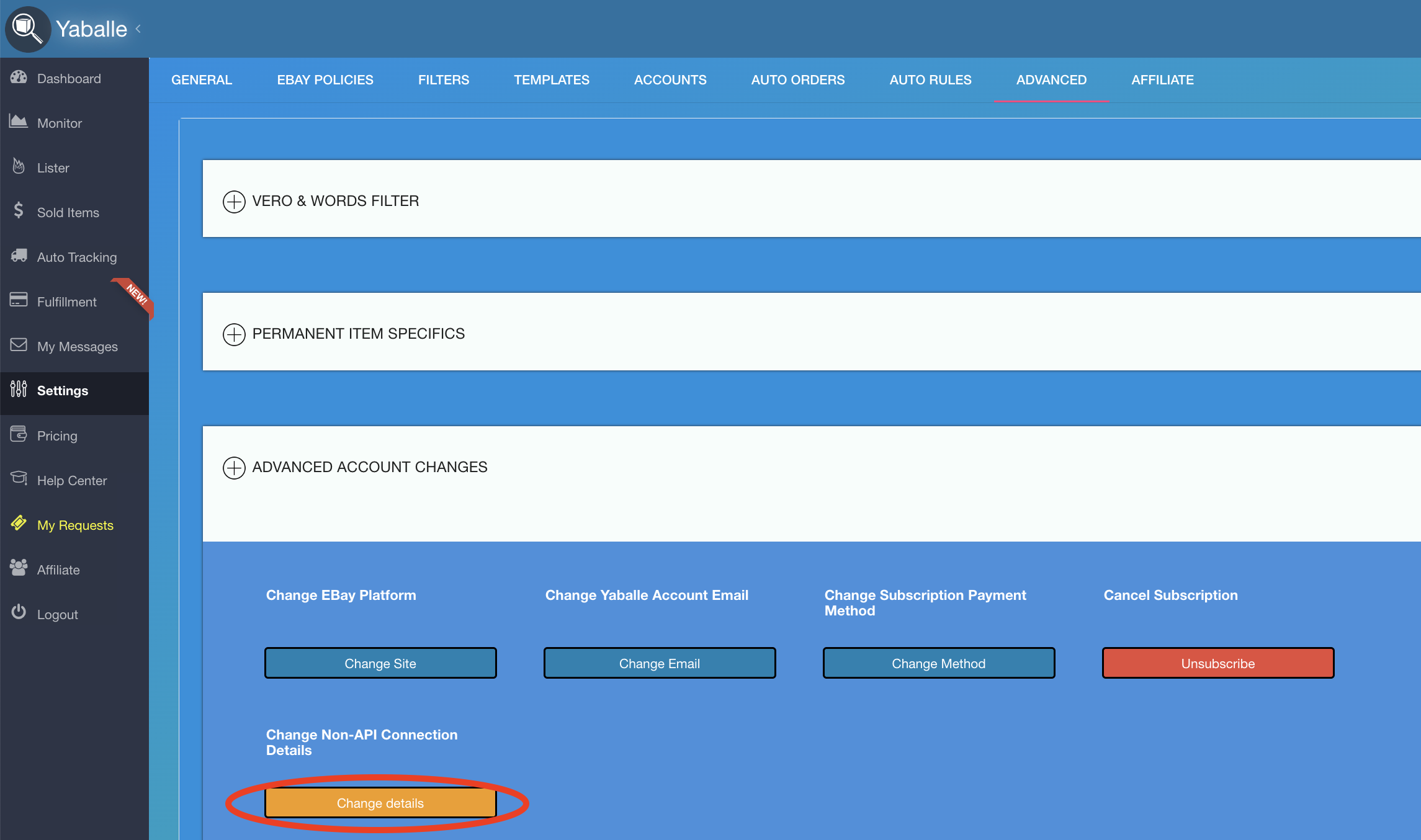Switch to the EBAY POLICIES tab
The width and height of the screenshot is (1421, 840).
pyautogui.click(x=325, y=80)
